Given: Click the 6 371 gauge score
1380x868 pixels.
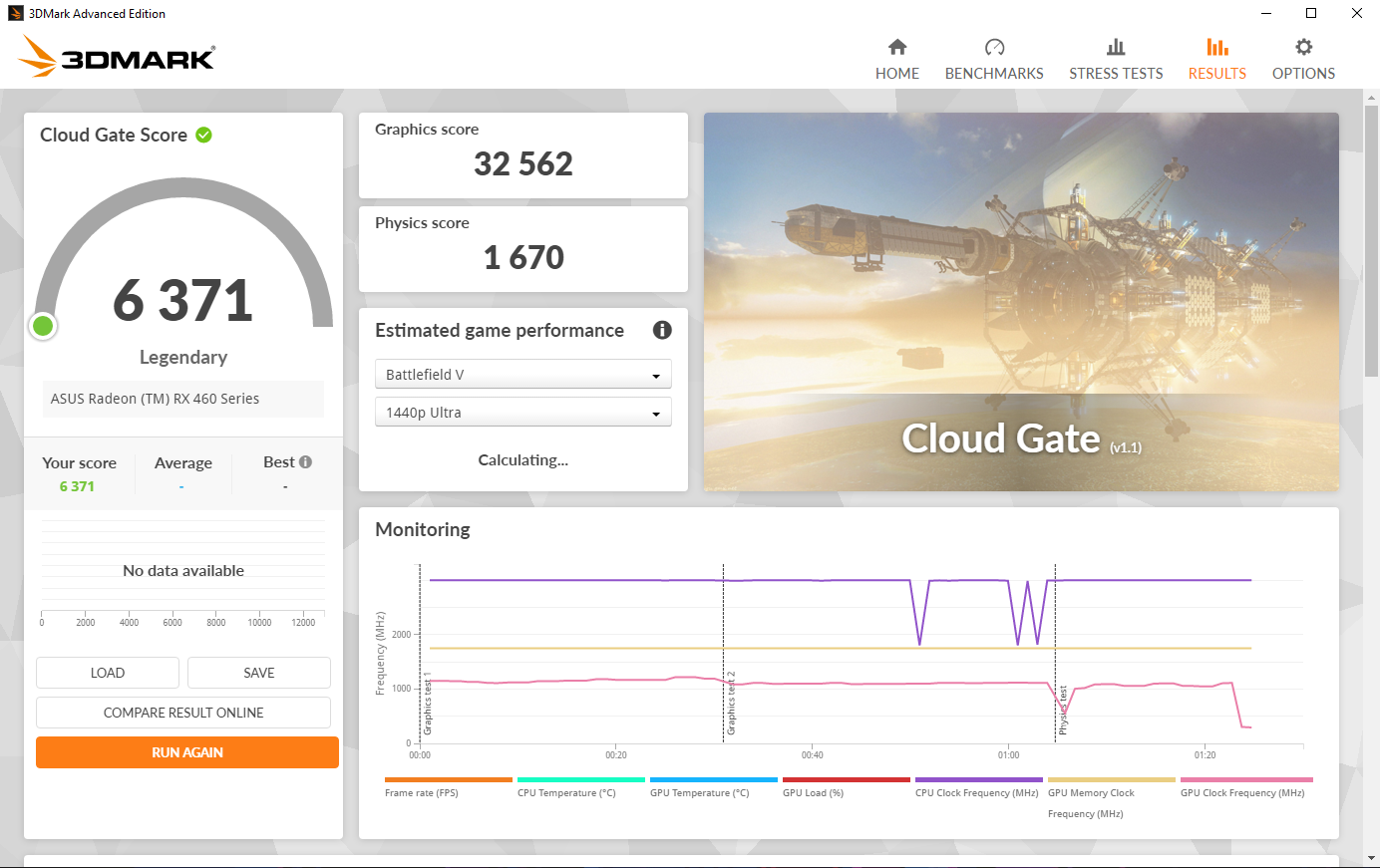Looking at the screenshot, I should coord(182,300).
